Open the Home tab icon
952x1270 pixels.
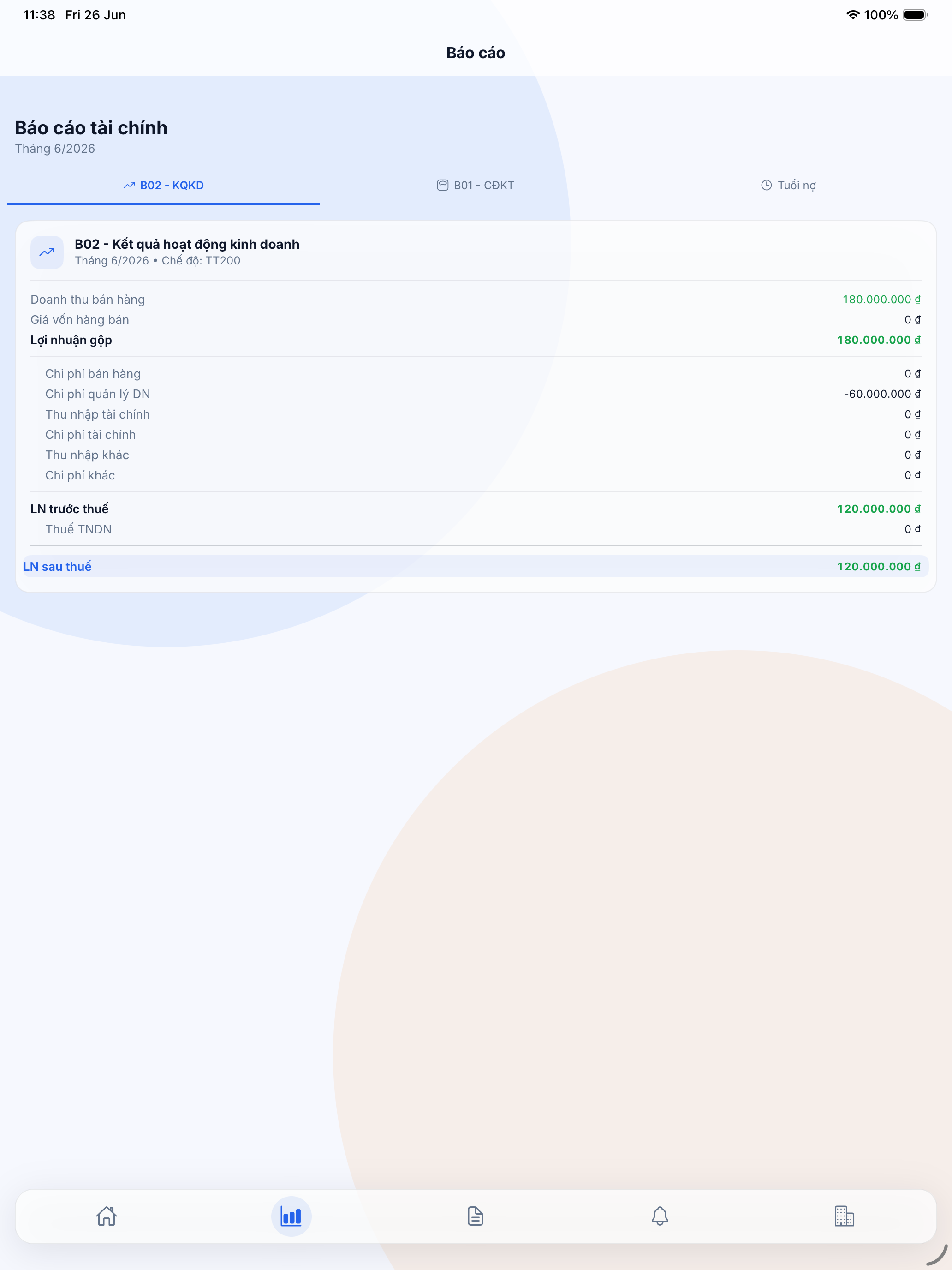[x=107, y=1216]
